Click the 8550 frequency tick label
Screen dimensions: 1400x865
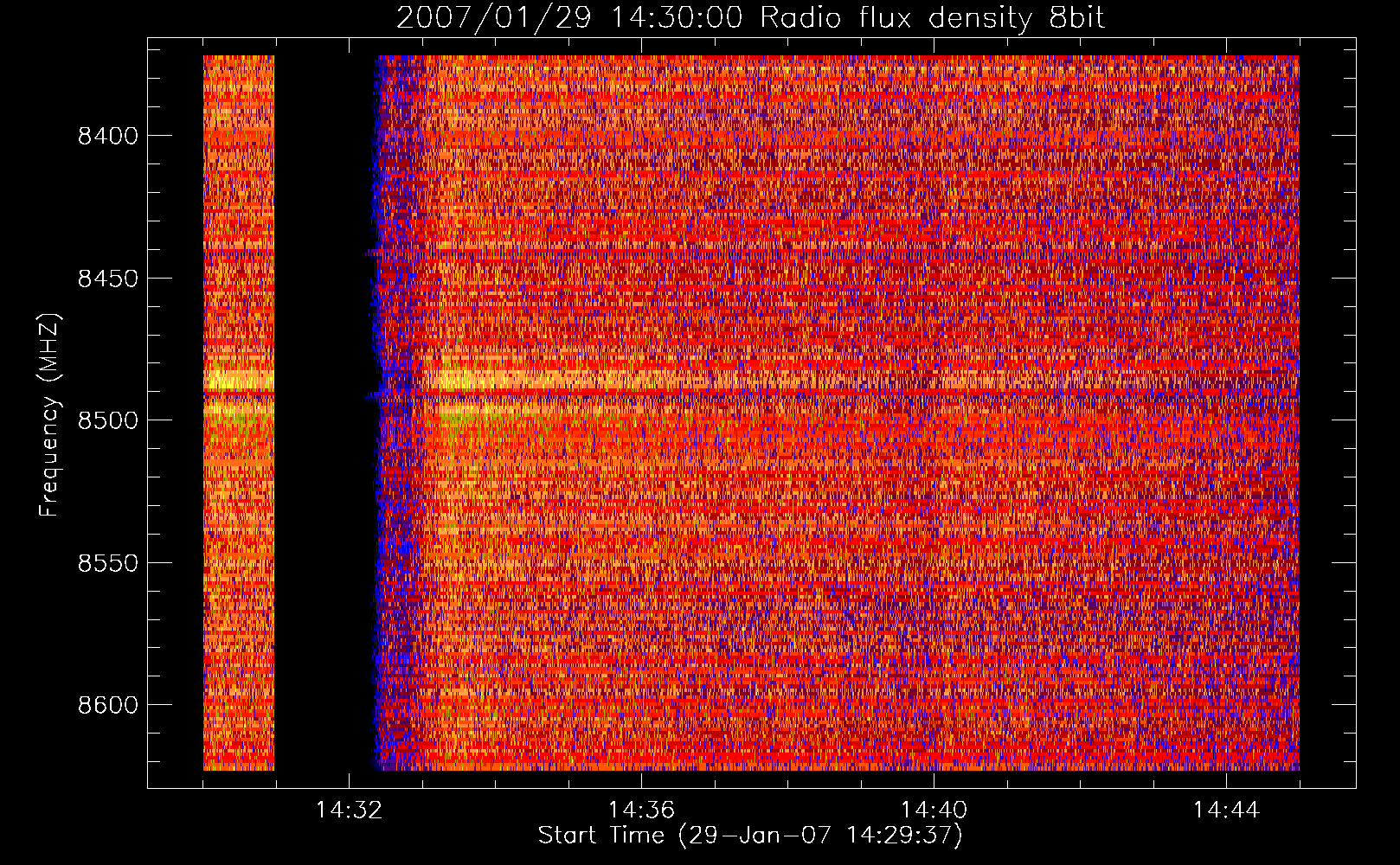pos(108,563)
